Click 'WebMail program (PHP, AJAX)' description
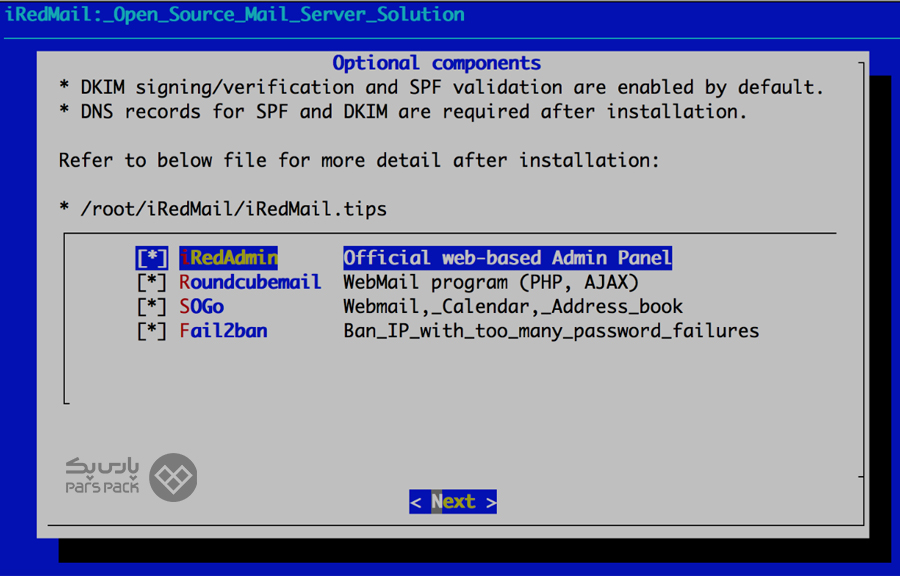This screenshot has width=900, height=576. pos(491,282)
